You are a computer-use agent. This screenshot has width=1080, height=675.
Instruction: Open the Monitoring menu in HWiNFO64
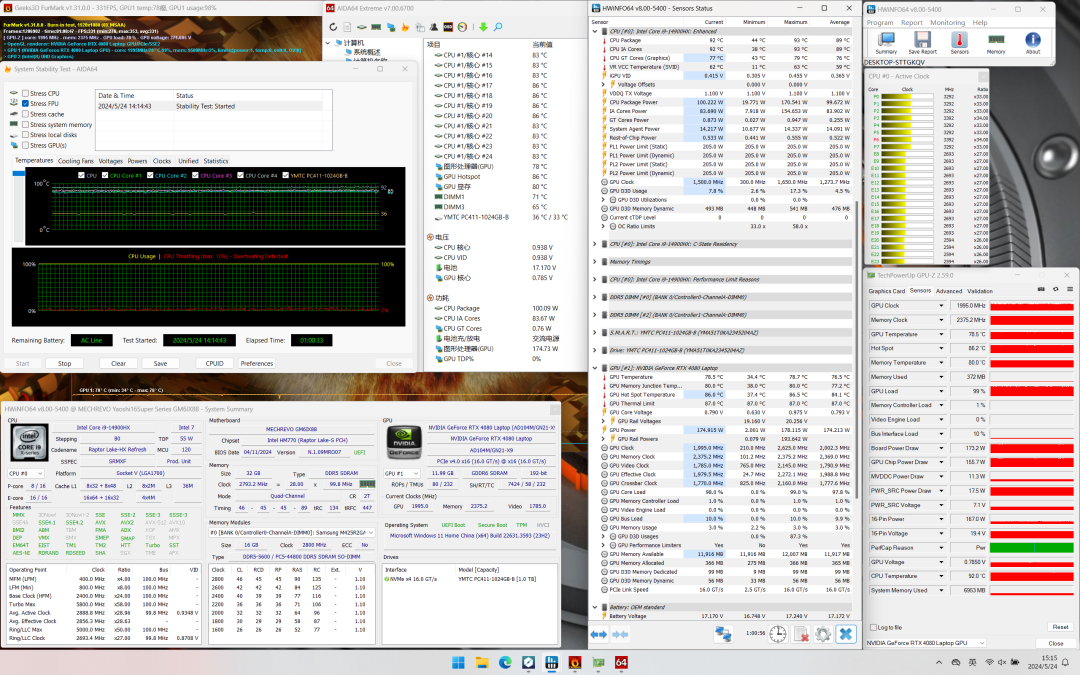947,22
